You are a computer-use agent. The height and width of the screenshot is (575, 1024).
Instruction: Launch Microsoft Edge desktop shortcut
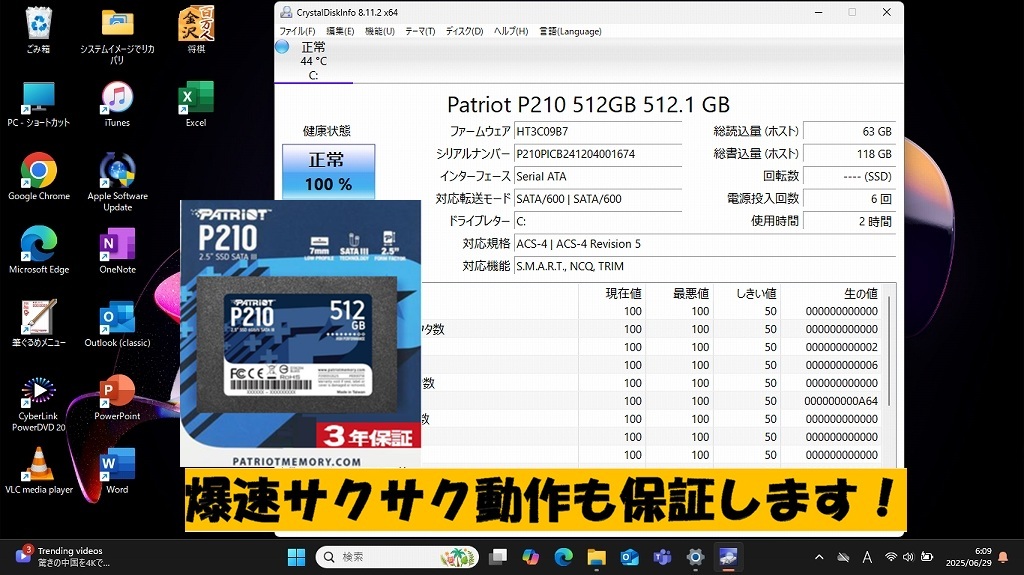point(39,250)
